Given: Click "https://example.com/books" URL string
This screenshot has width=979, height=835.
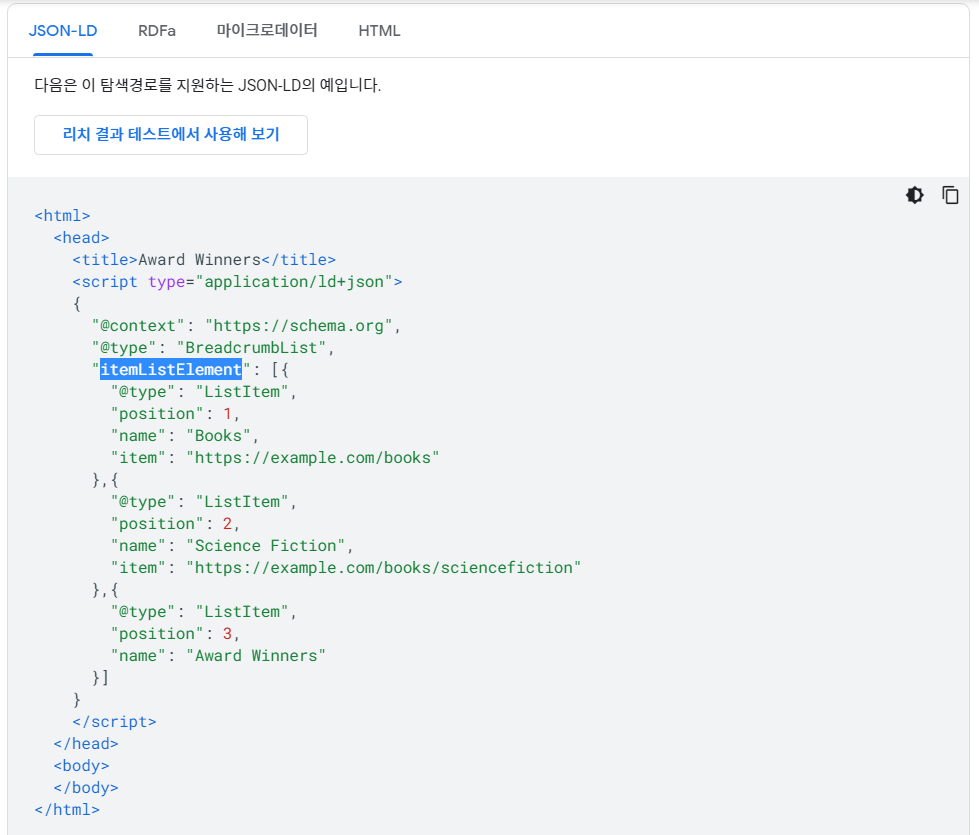Looking at the screenshot, I should 313,458.
